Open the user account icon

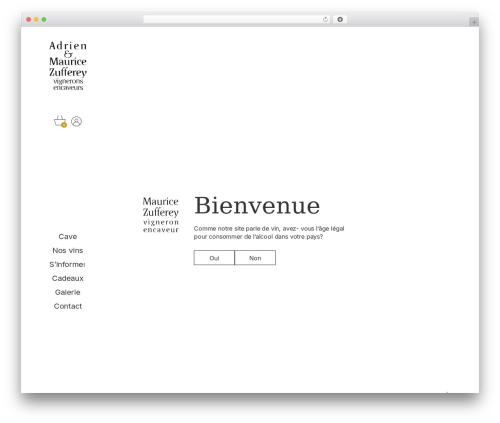[76, 121]
